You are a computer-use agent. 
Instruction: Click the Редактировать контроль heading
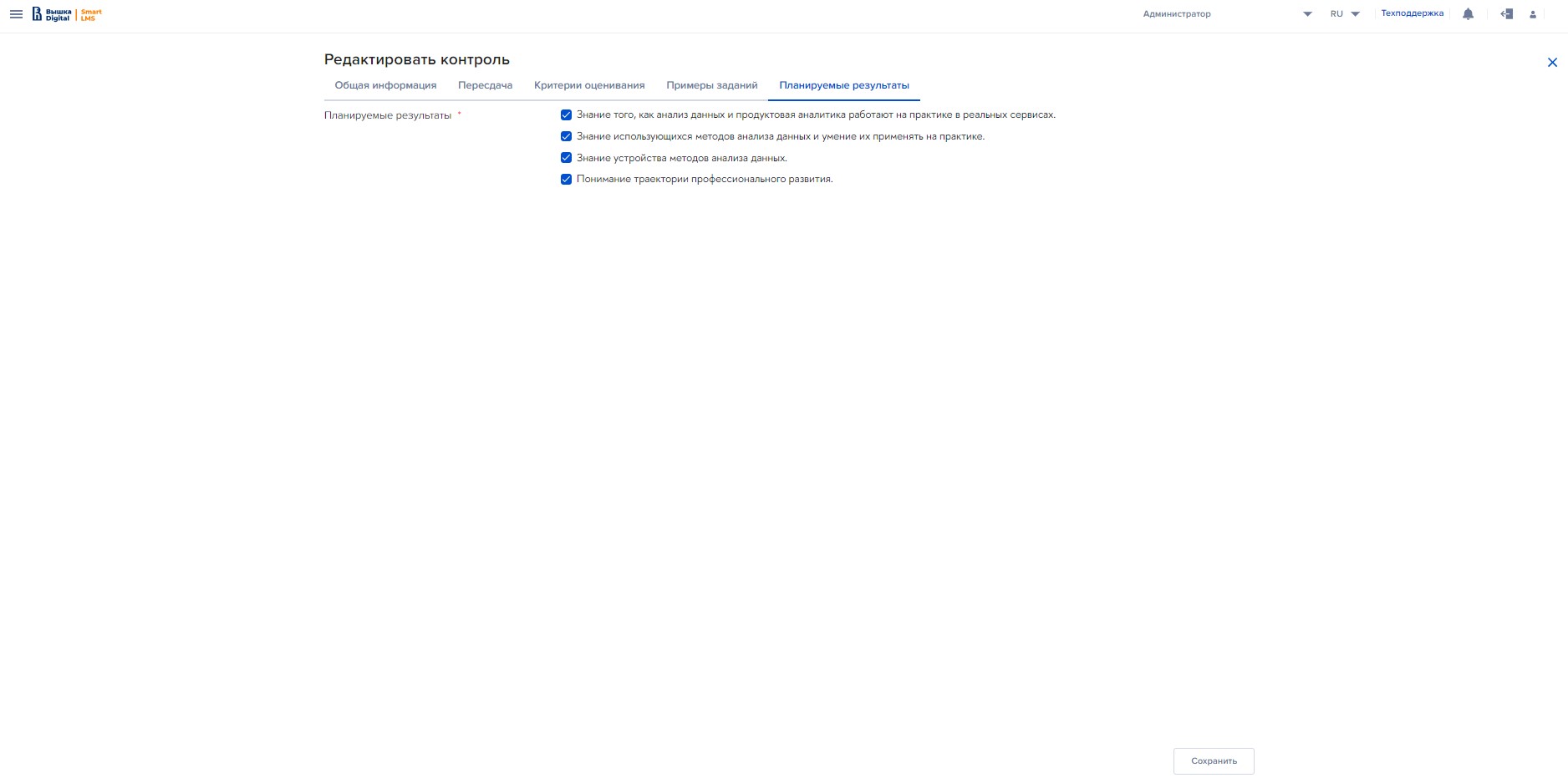416,59
